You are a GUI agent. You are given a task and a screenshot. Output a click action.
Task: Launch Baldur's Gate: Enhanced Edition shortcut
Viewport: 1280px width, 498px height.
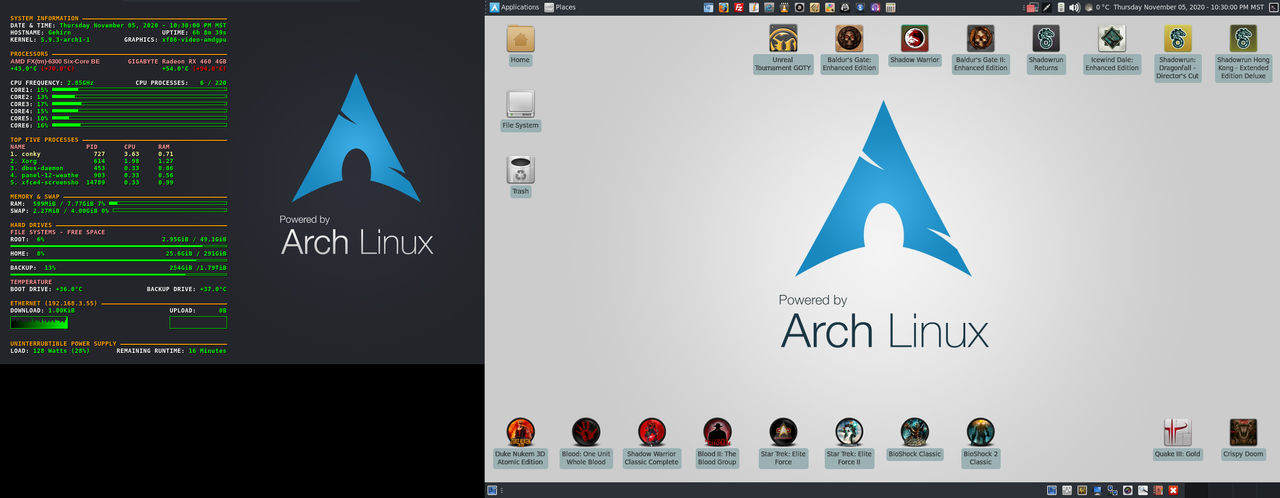click(849, 48)
